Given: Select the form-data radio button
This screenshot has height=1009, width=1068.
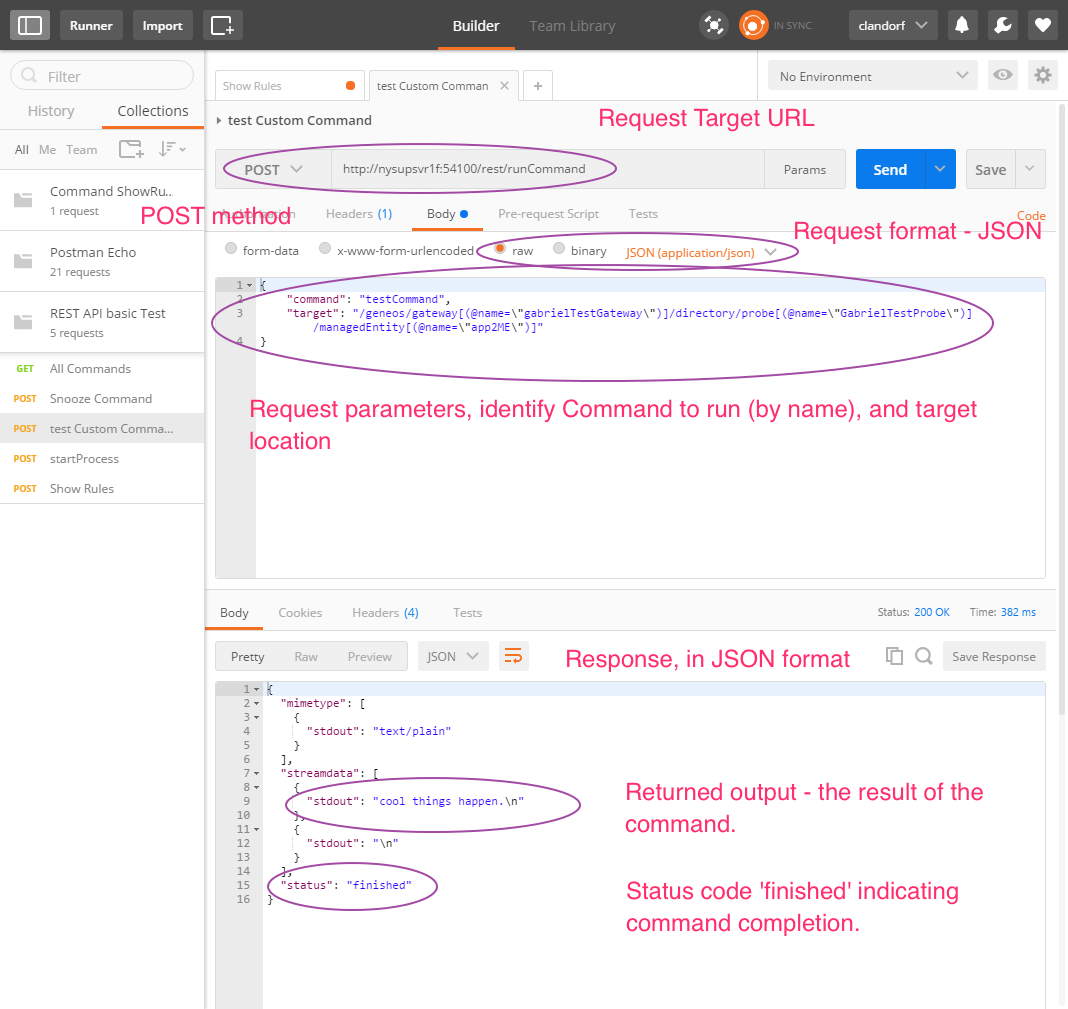Looking at the screenshot, I should pos(231,250).
